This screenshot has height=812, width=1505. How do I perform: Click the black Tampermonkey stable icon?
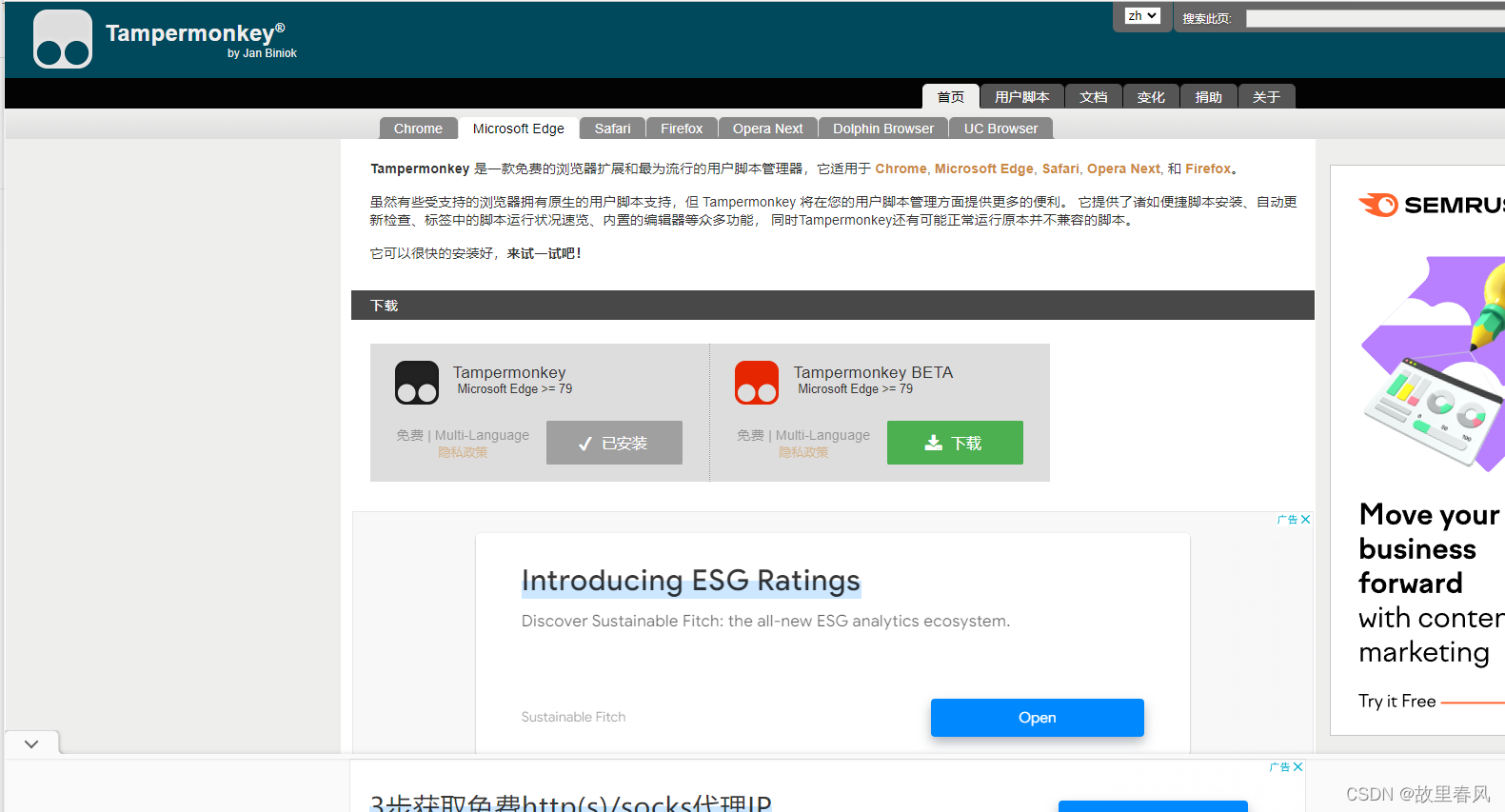click(x=417, y=383)
